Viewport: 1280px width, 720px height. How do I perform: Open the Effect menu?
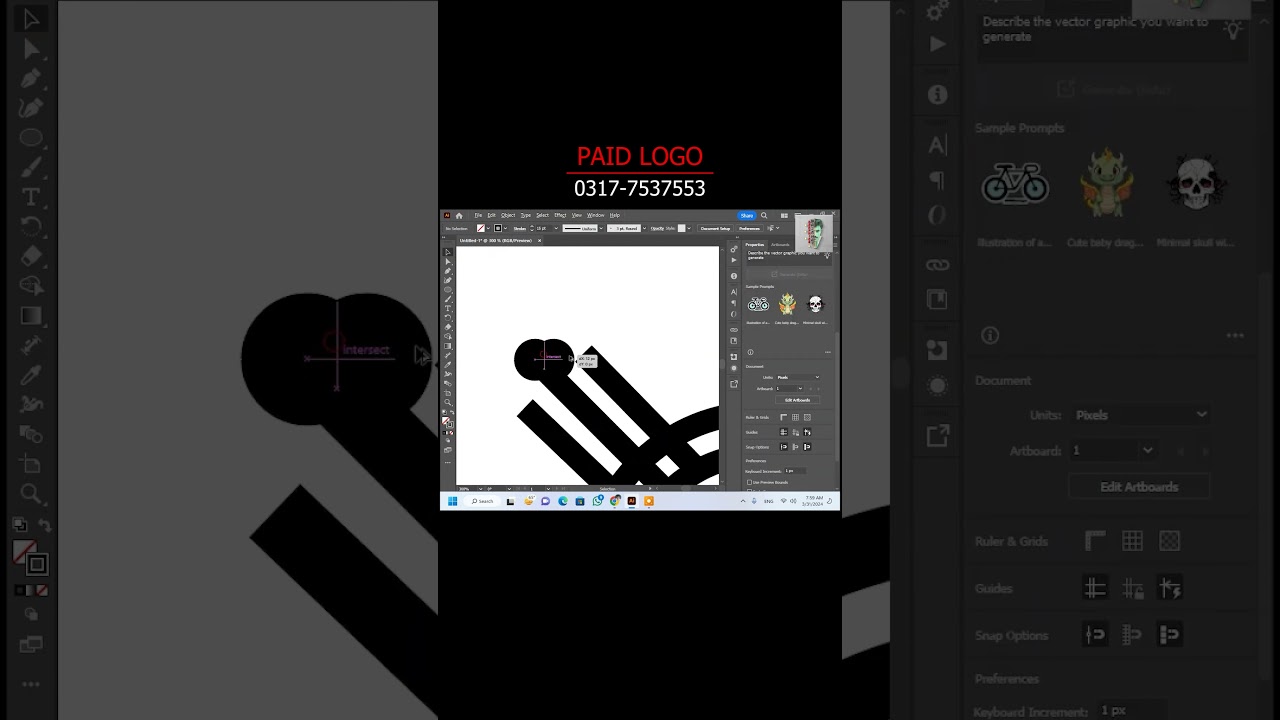(x=560, y=215)
